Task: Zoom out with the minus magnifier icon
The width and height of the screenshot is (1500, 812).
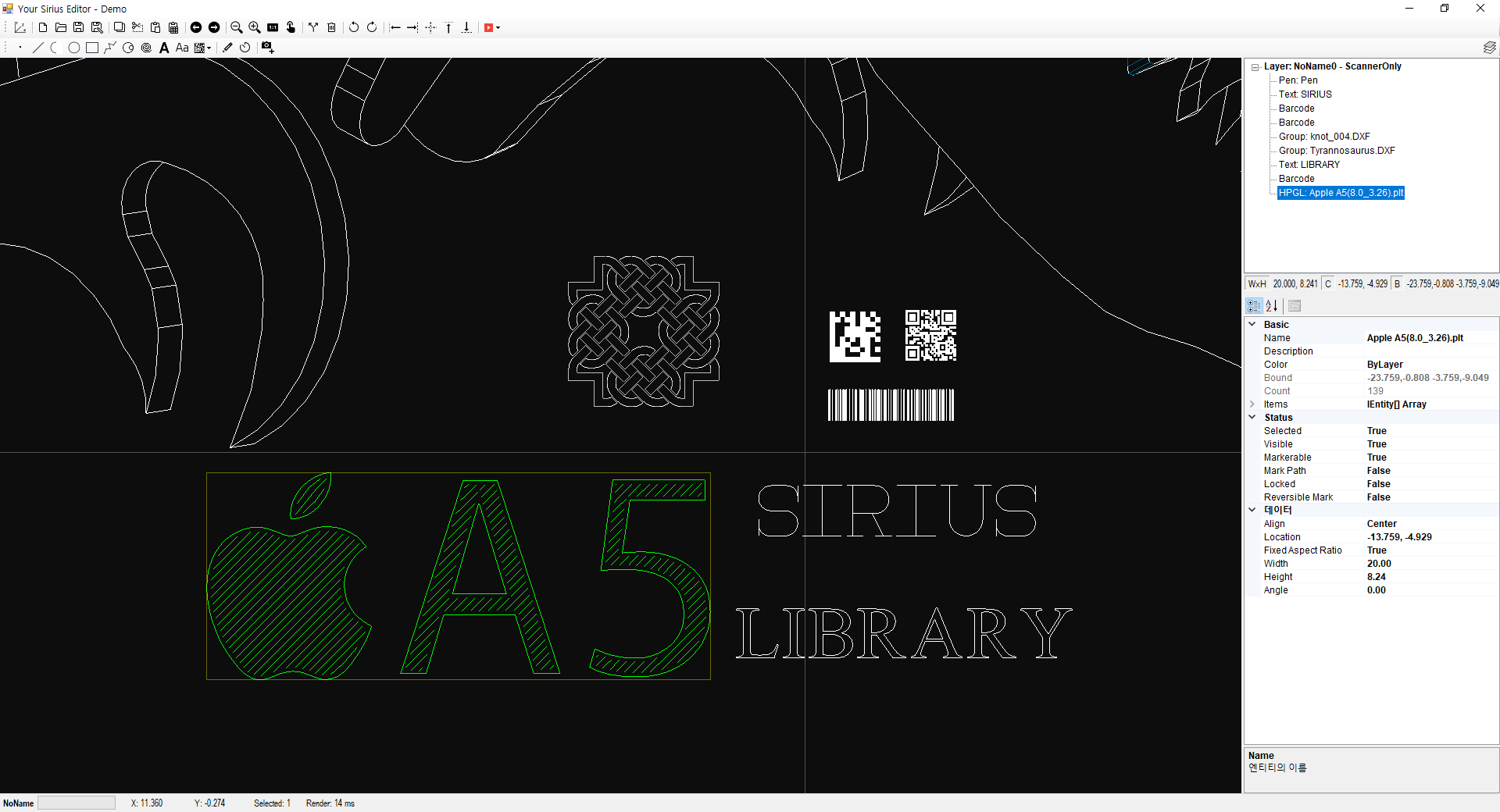Action: (236, 27)
